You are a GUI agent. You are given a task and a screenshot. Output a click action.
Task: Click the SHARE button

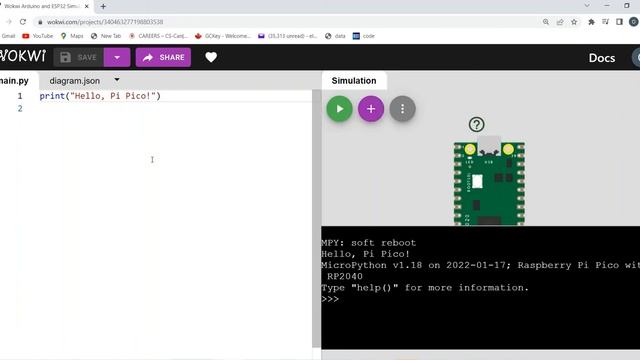click(x=163, y=57)
